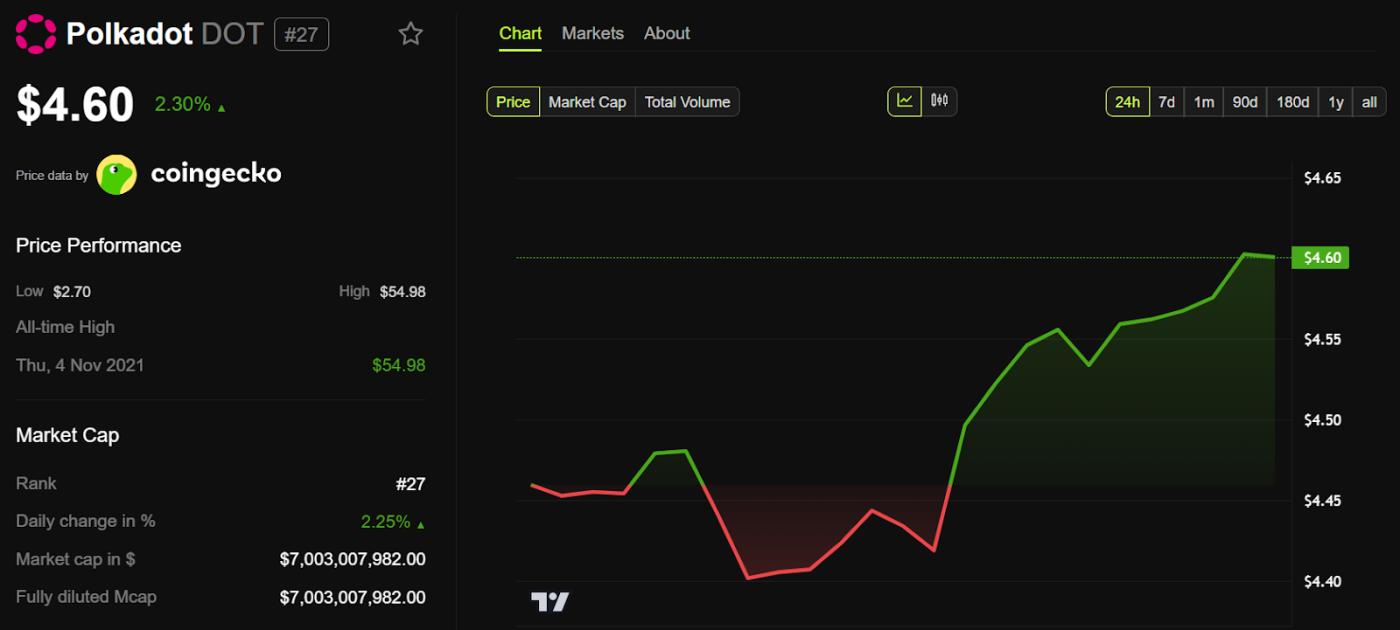Open the TradingView logo icon

tap(551, 600)
